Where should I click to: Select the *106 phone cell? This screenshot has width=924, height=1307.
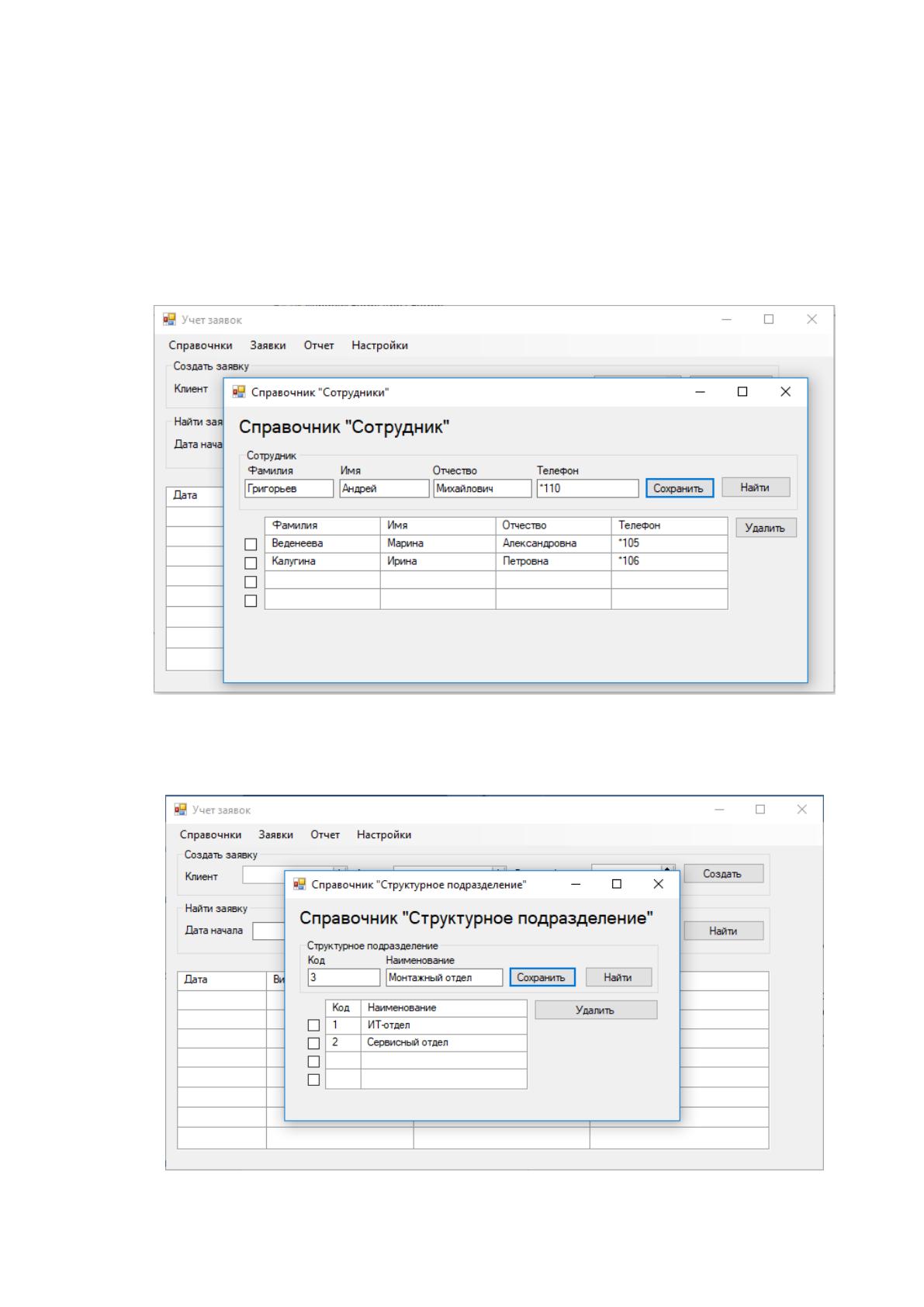[670, 562]
